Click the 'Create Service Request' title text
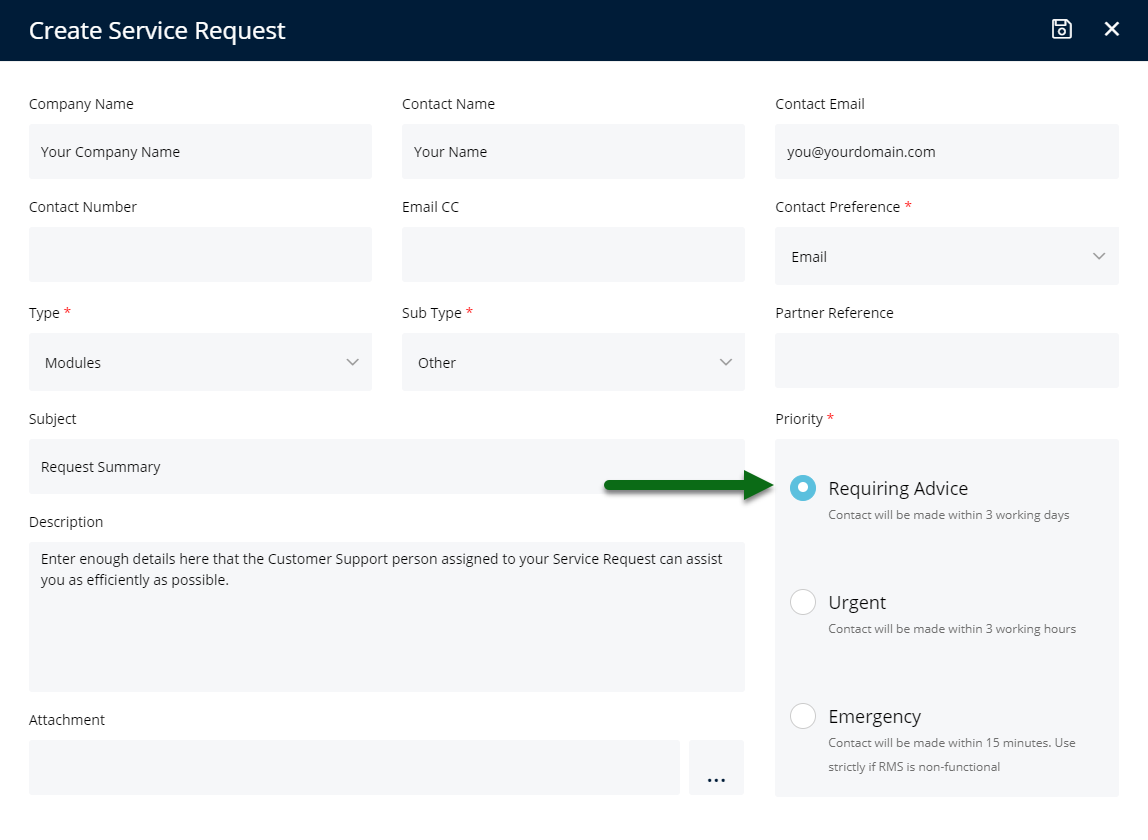 [x=157, y=31]
